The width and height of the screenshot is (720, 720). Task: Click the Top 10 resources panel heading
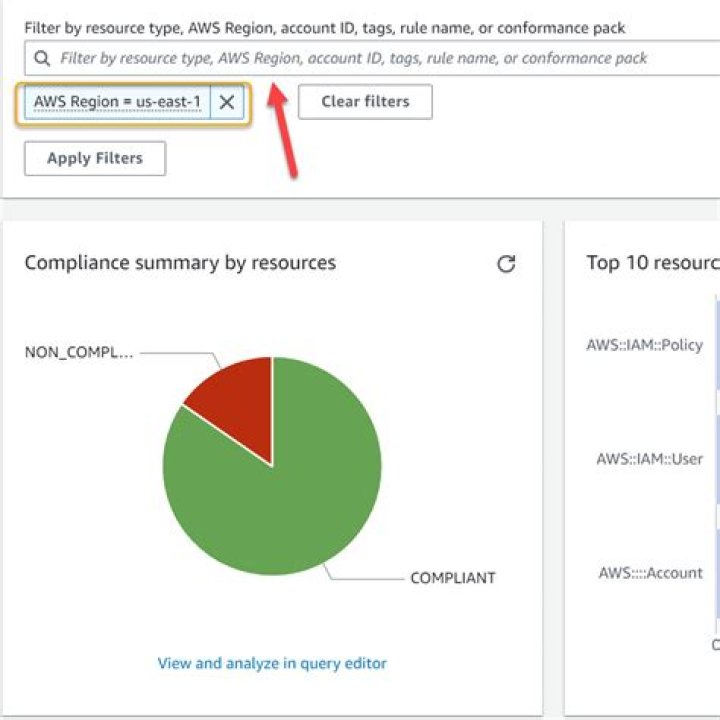tap(652, 263)
